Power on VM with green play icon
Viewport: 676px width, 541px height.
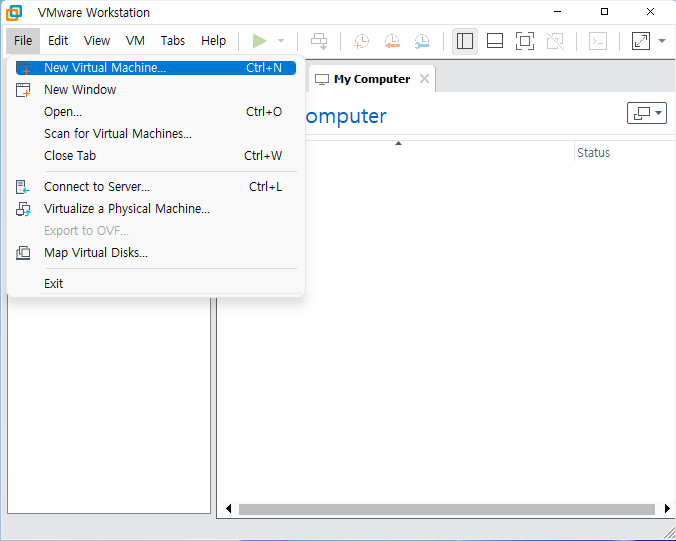click(259, 41)
